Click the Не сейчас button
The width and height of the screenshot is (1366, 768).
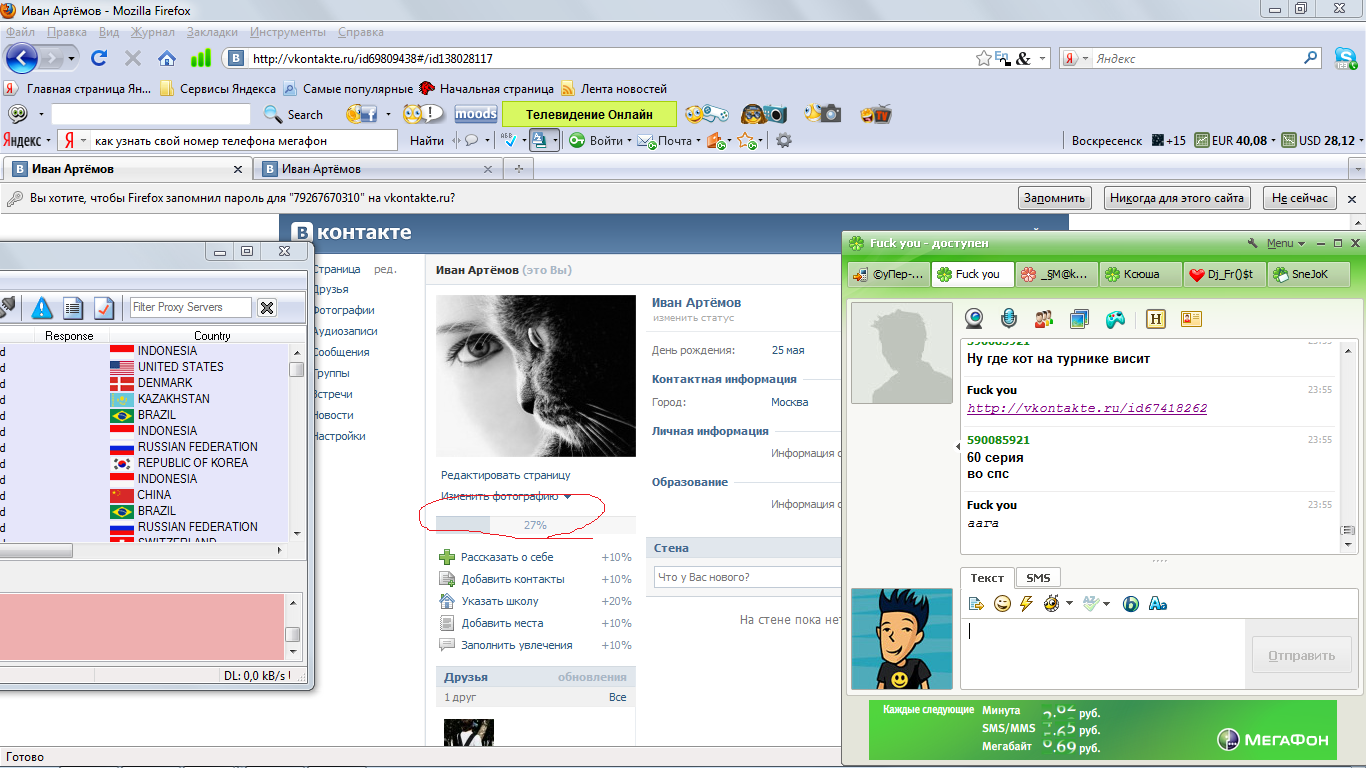(1300, 198)
